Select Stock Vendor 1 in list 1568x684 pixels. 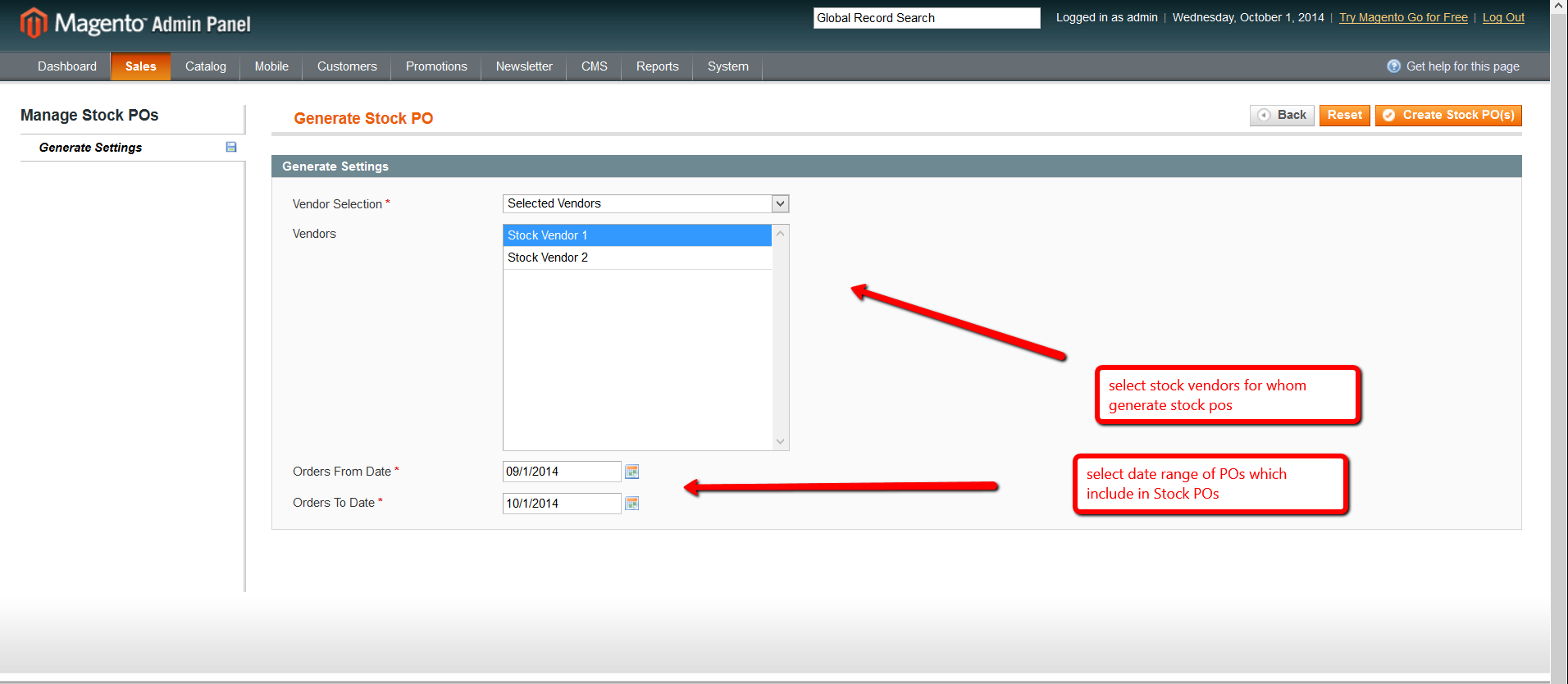pos(637,235)
